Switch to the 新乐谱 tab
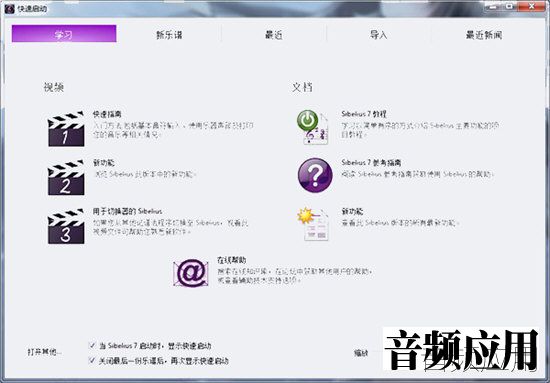Screen dimensions: 550x383 click(x=169, y=35)
